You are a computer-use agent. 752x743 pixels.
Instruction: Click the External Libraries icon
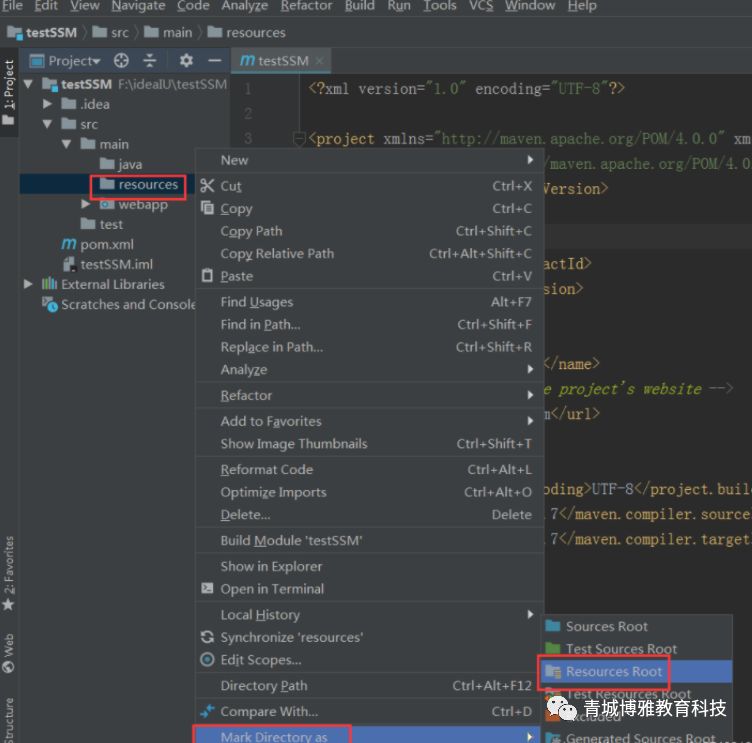pyautogui.click(x=49, y=284)
